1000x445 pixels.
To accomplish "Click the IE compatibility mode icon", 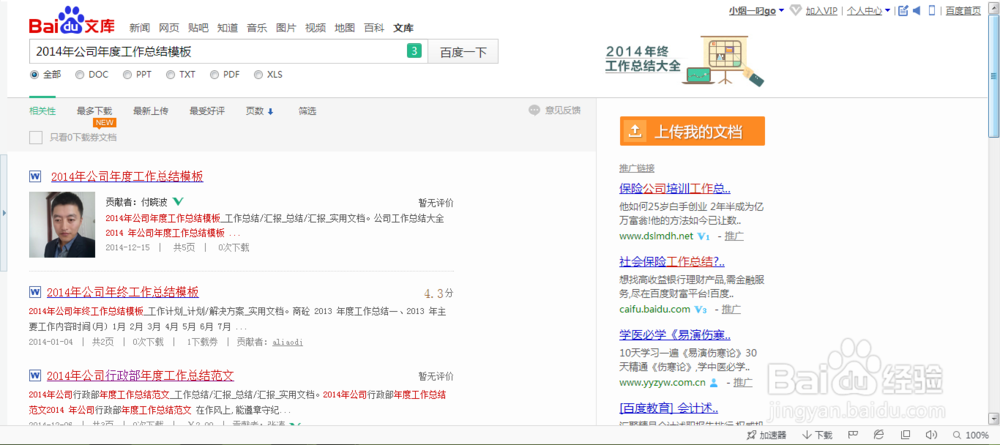I will [x=879, y=434].
